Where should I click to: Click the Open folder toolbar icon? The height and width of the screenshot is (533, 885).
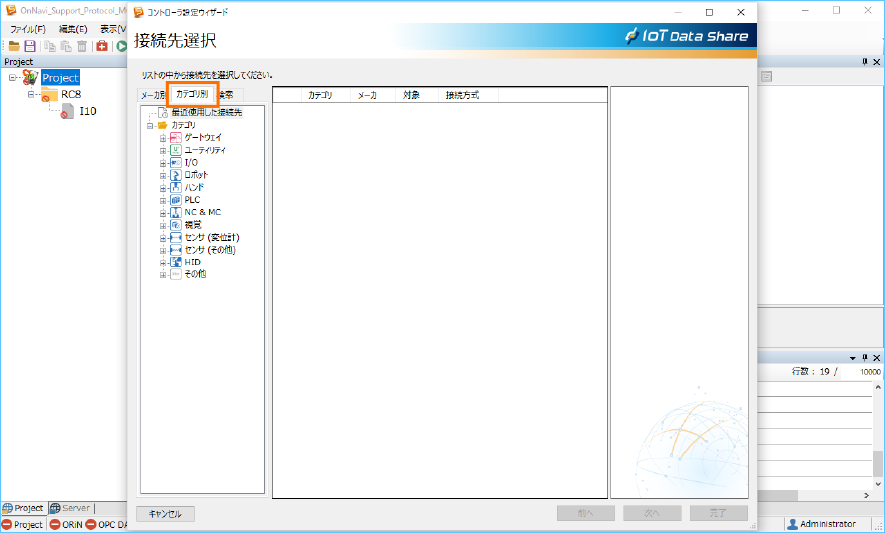click(x=14, y=47)
